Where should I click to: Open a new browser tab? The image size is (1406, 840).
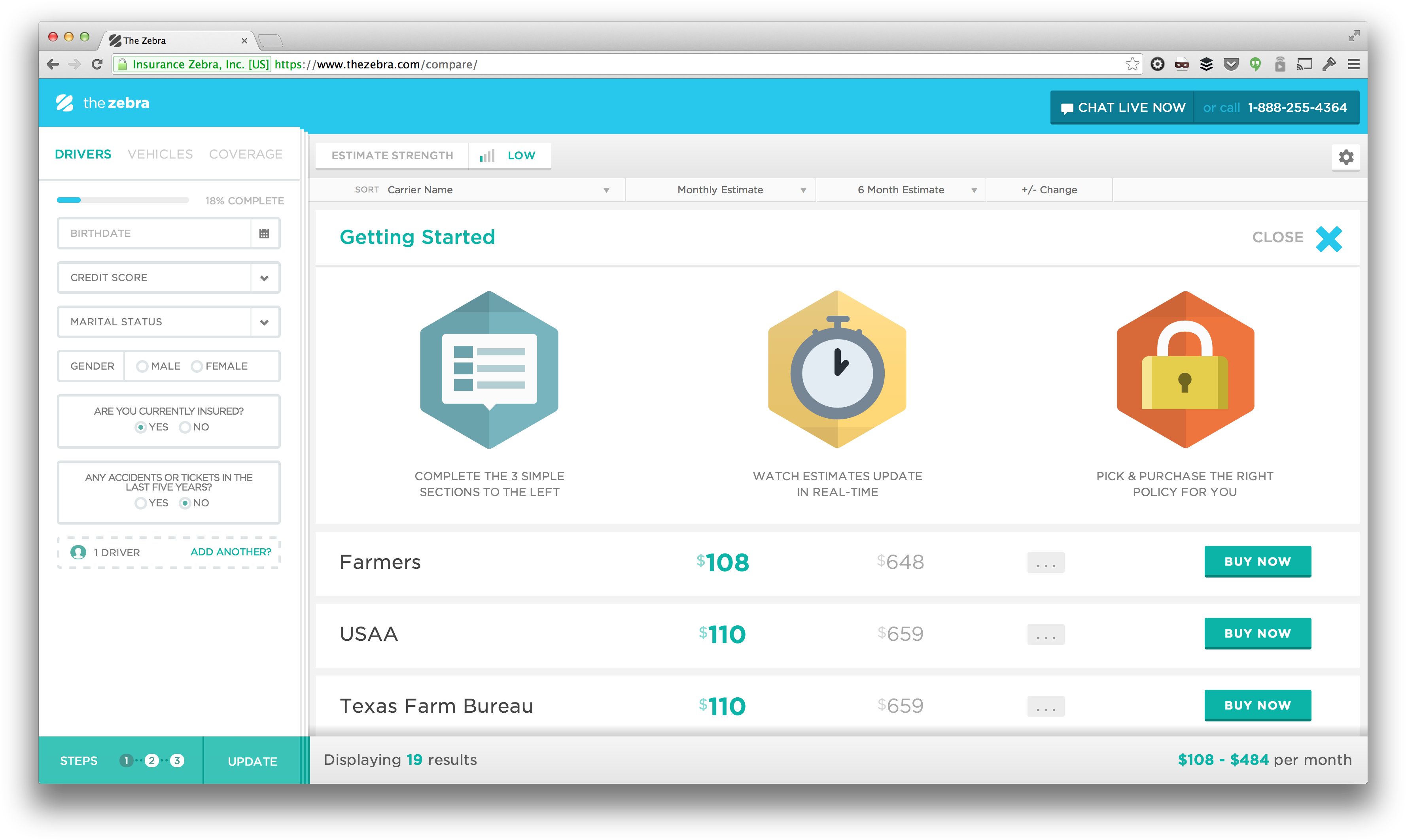pos(271,41)
